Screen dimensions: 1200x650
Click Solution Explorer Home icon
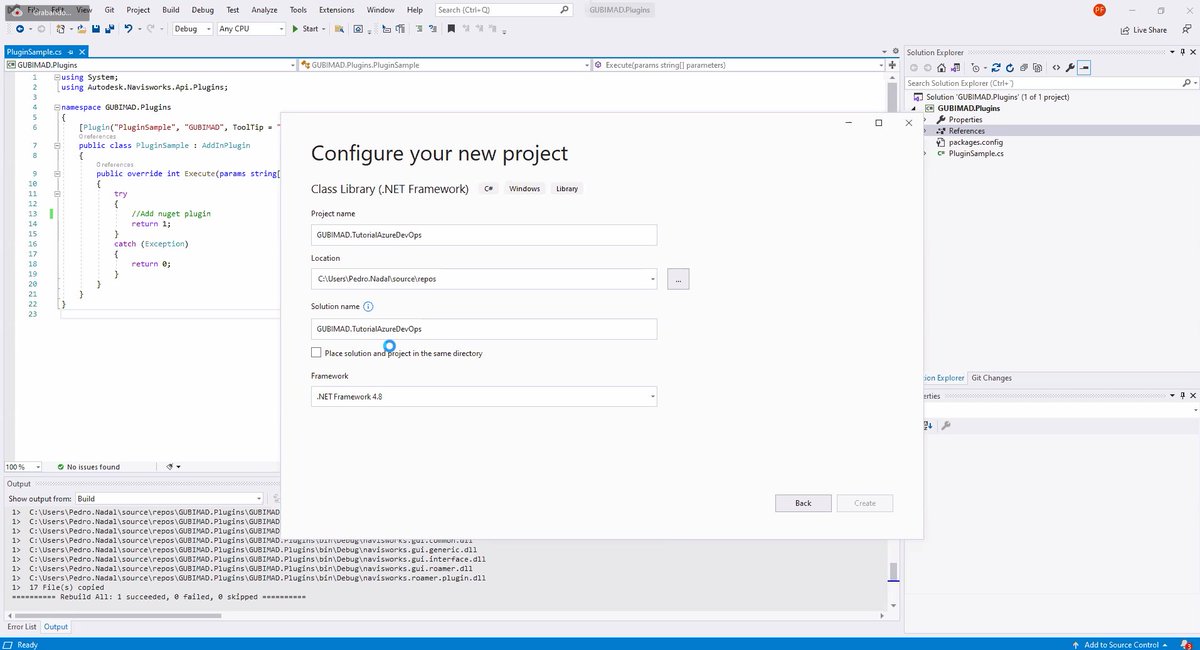941,68
